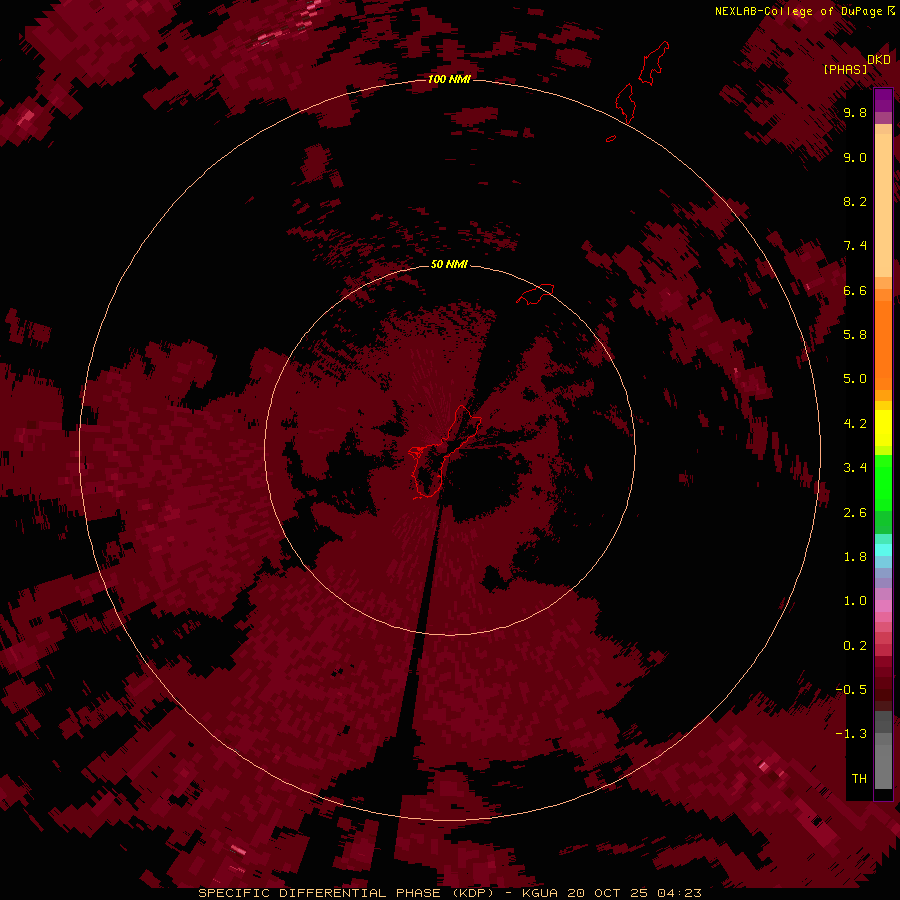Viewport: 900px width, 900px height.
Task: Click the 7.4 value on the color scale
Action: coord(855,246)
